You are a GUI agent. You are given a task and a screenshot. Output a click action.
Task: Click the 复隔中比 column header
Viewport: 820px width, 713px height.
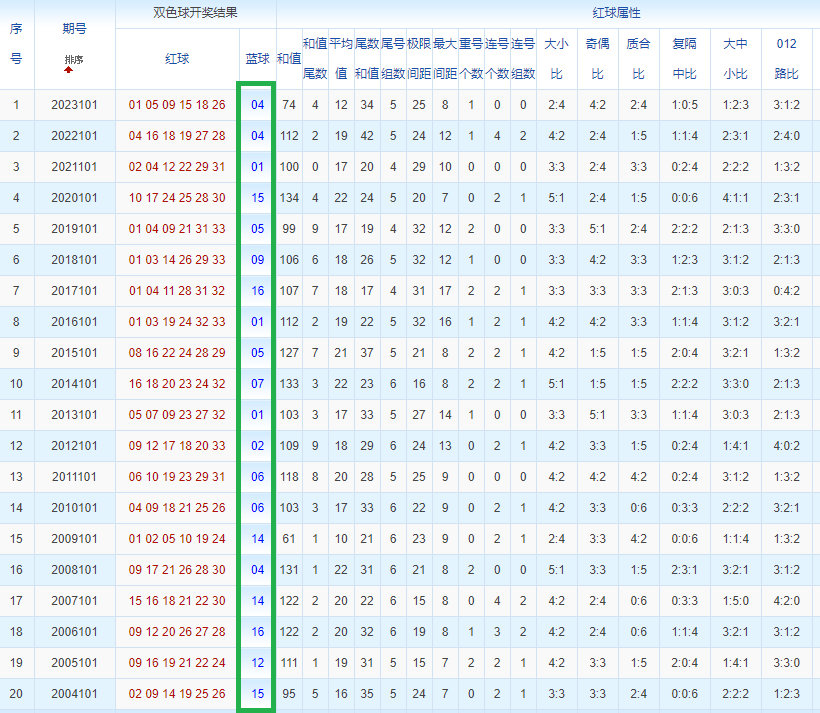click(685, 59)
